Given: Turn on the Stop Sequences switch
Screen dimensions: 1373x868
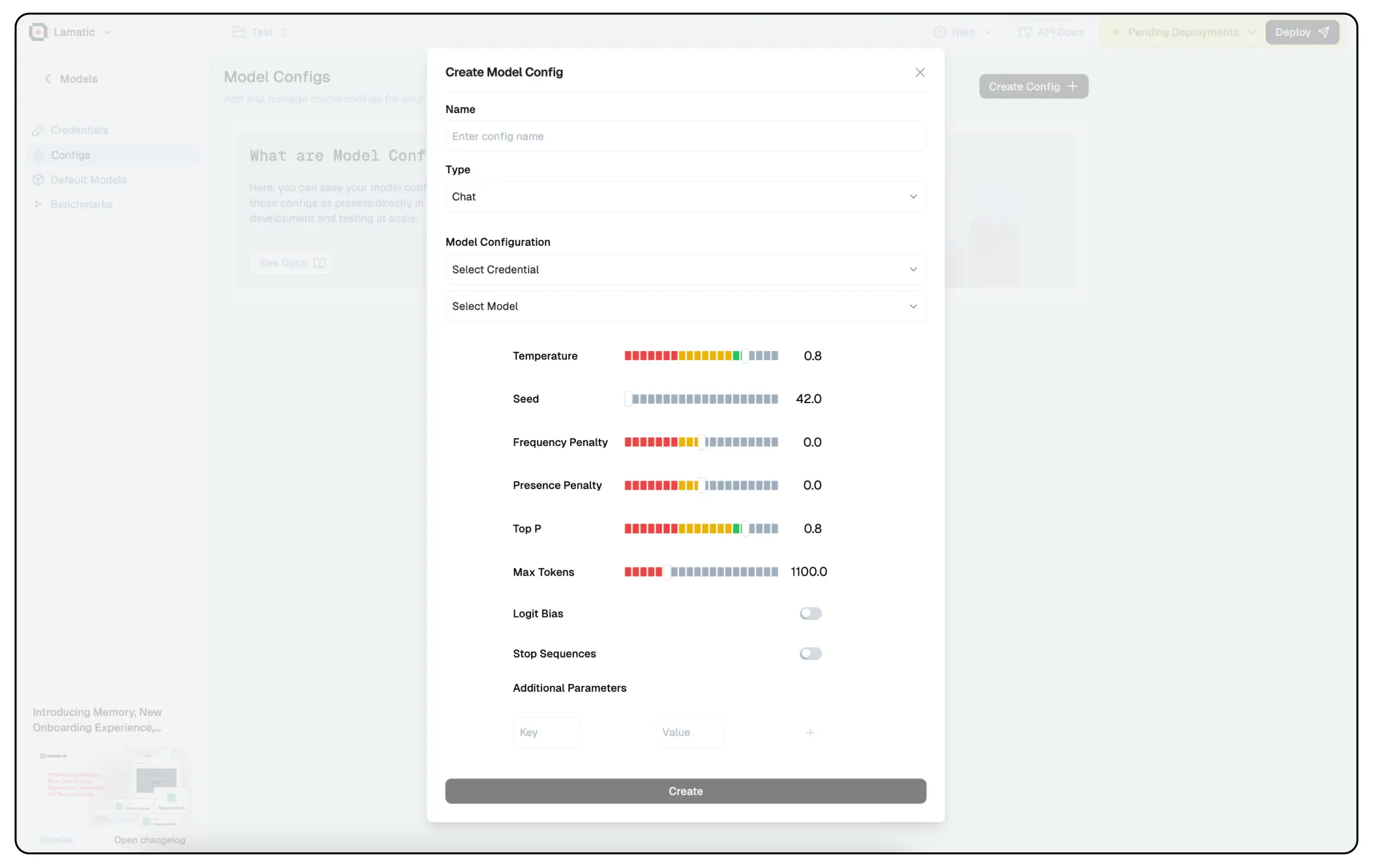Looking at the screenshot, I should [x=810, y=653].
